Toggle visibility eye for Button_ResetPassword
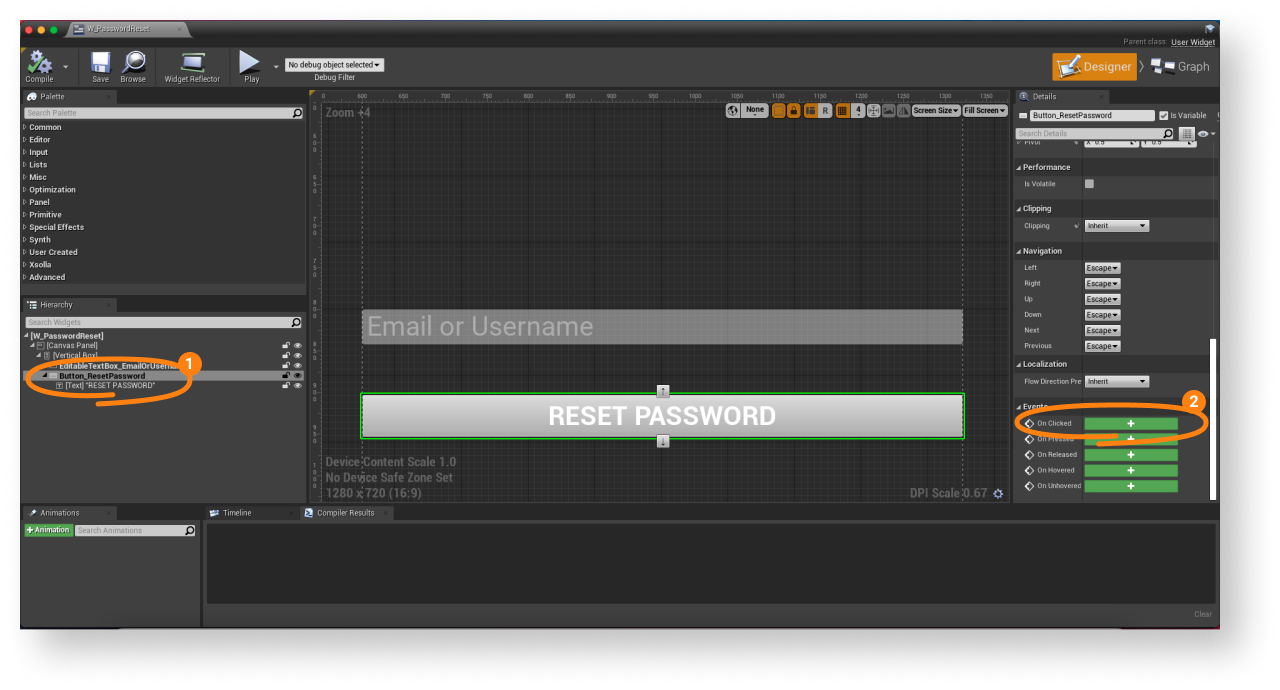Screen dimensions: 1280x690 point(297,376)
